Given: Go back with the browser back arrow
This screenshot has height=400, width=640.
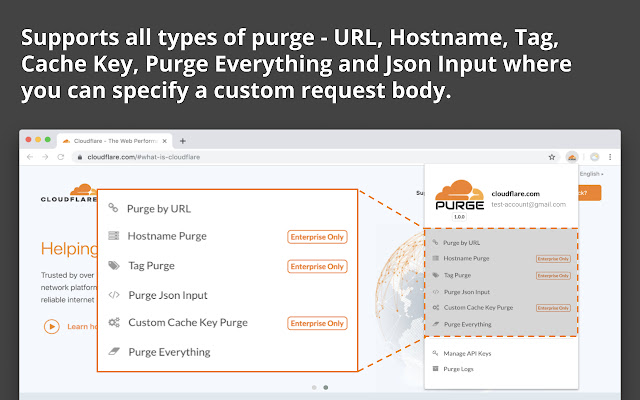Looking at the screenshot, I should (30, 157).
